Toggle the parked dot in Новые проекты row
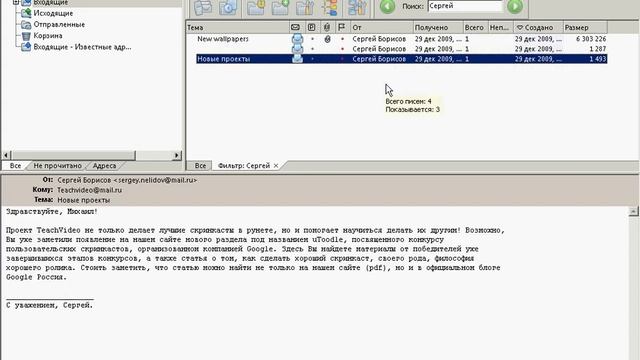Image resolution: width=640 pixels, height=360 pixels. [312, 59]
